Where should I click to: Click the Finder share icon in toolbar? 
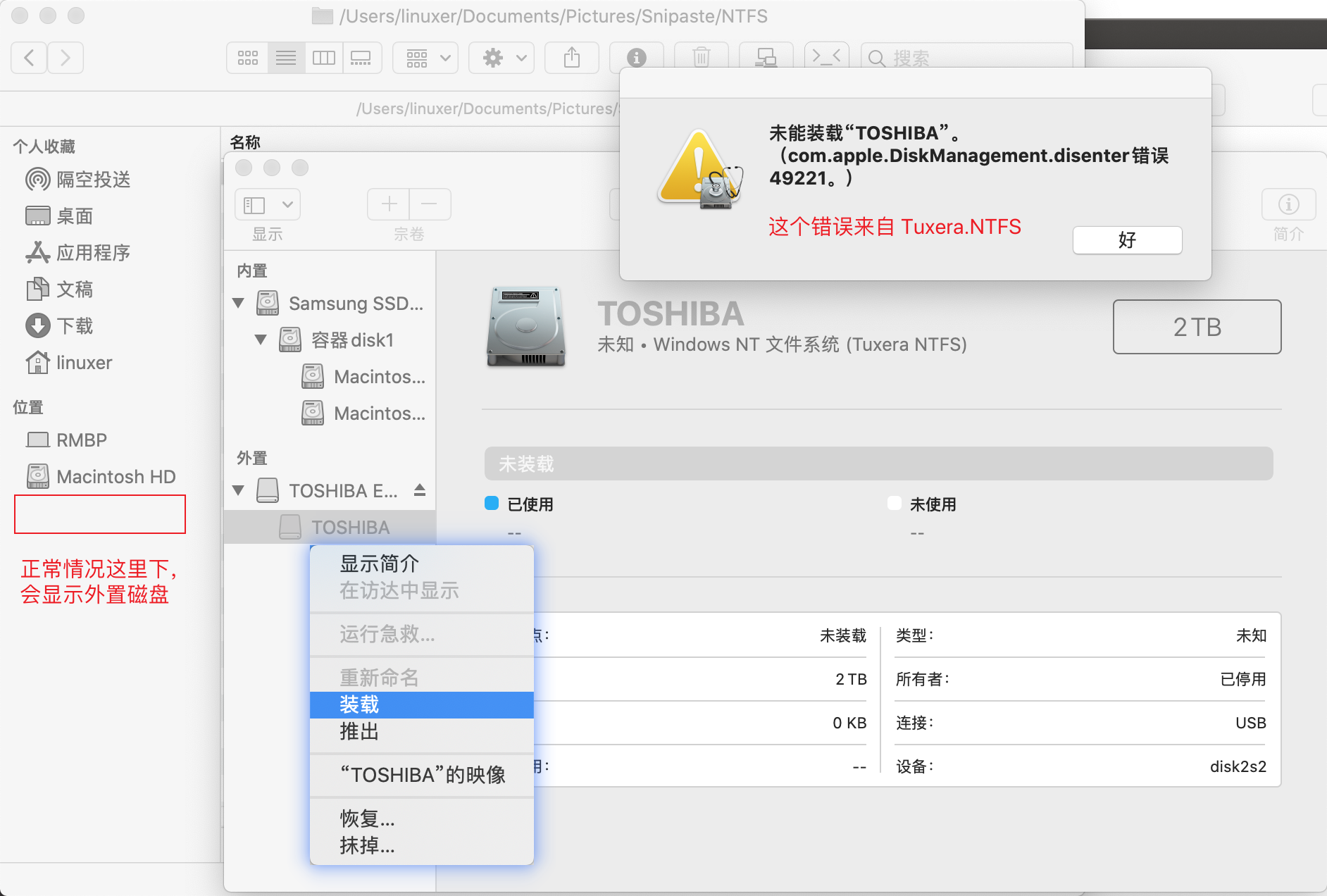[x=571, y=58]
